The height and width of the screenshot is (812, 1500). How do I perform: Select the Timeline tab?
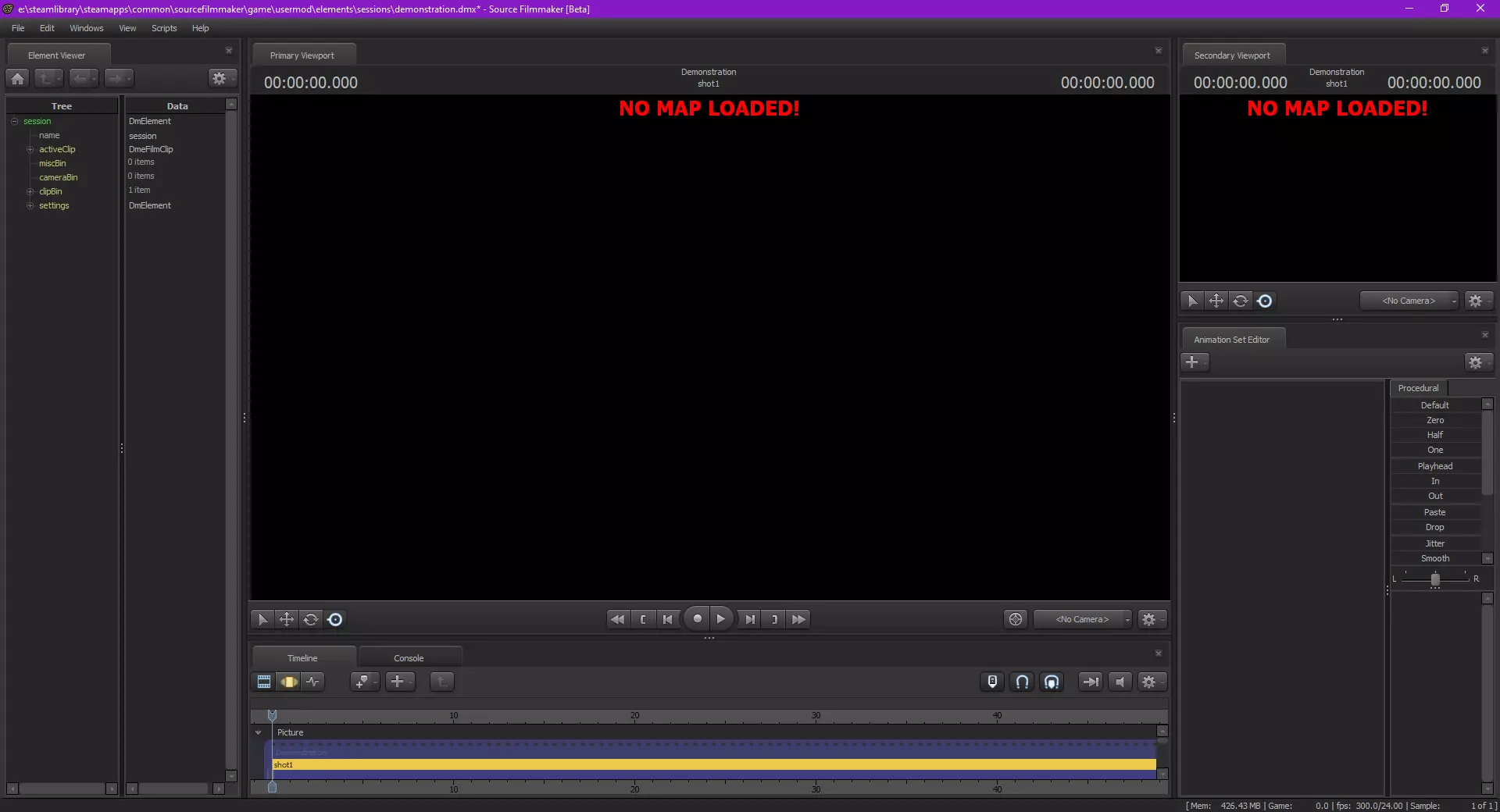pos(302,658)
